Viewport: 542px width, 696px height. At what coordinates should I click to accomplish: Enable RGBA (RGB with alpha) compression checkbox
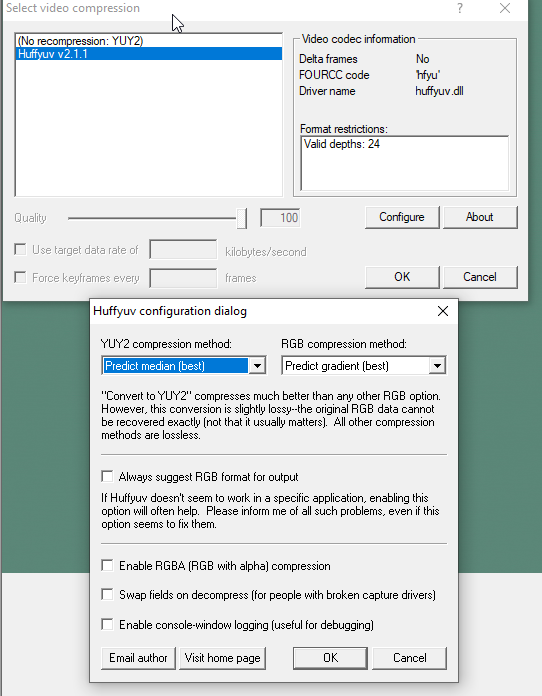pos(107,566)
